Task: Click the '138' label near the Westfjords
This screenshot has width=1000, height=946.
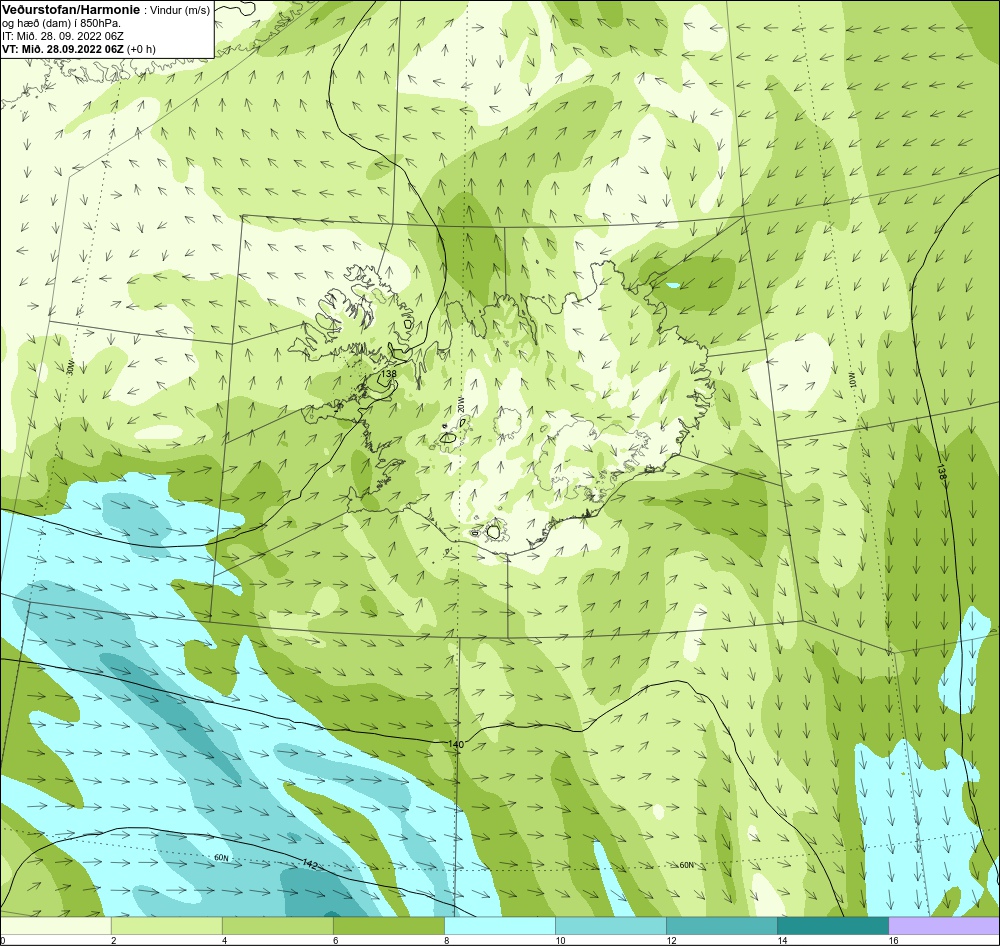Action: (388, 374)
